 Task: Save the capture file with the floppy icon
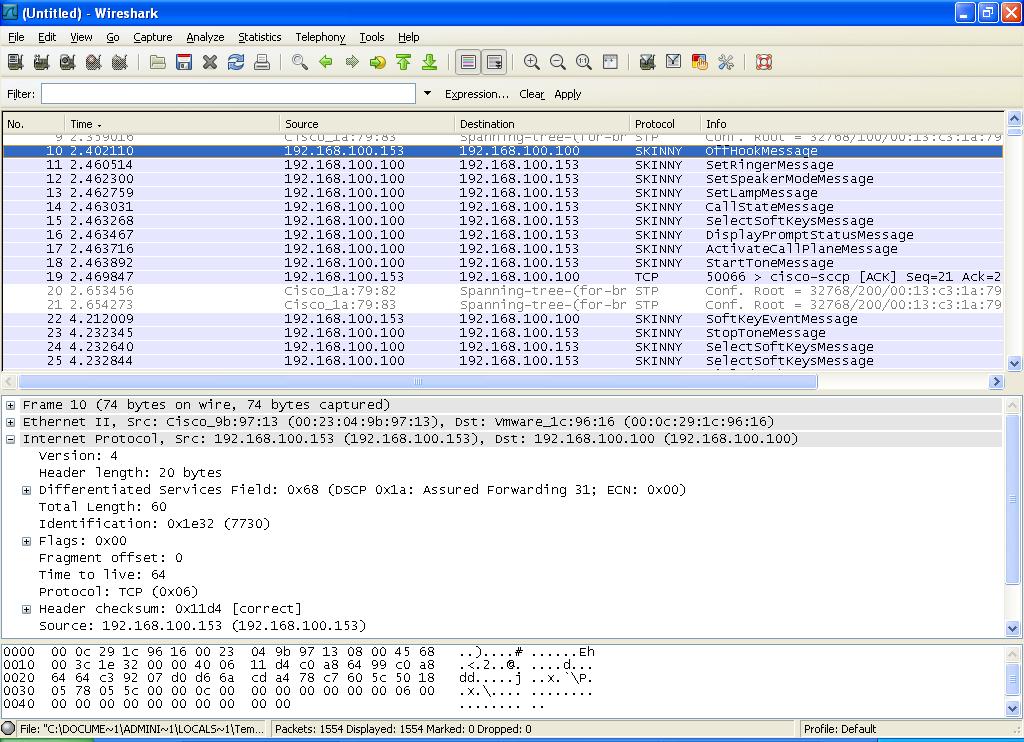click(x=184, y=62)
